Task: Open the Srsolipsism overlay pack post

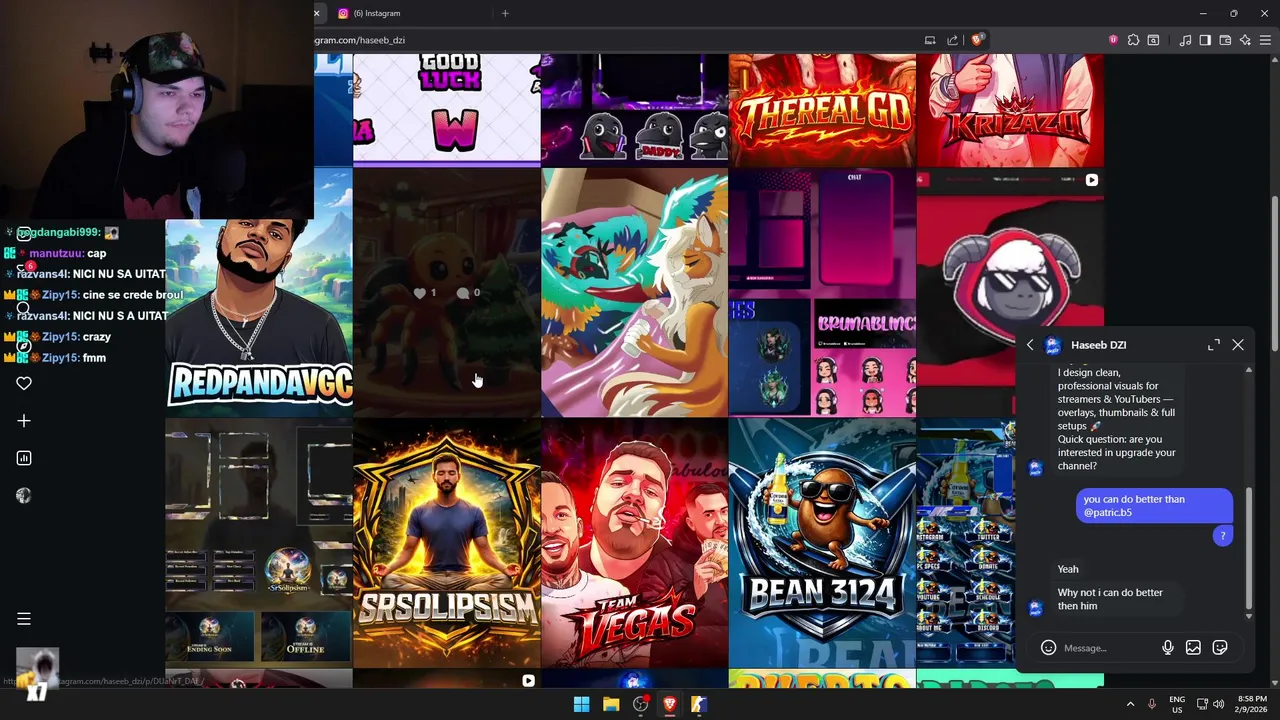Action: coord(259,543)
